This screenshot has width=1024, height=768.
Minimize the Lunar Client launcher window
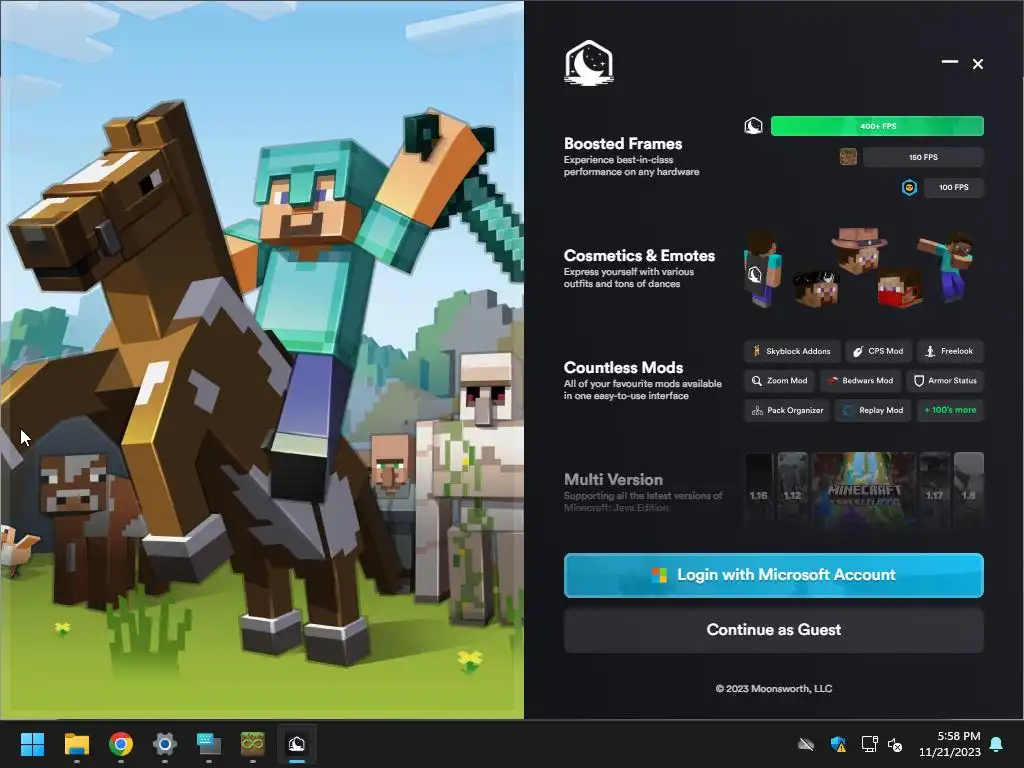[950, 63]
